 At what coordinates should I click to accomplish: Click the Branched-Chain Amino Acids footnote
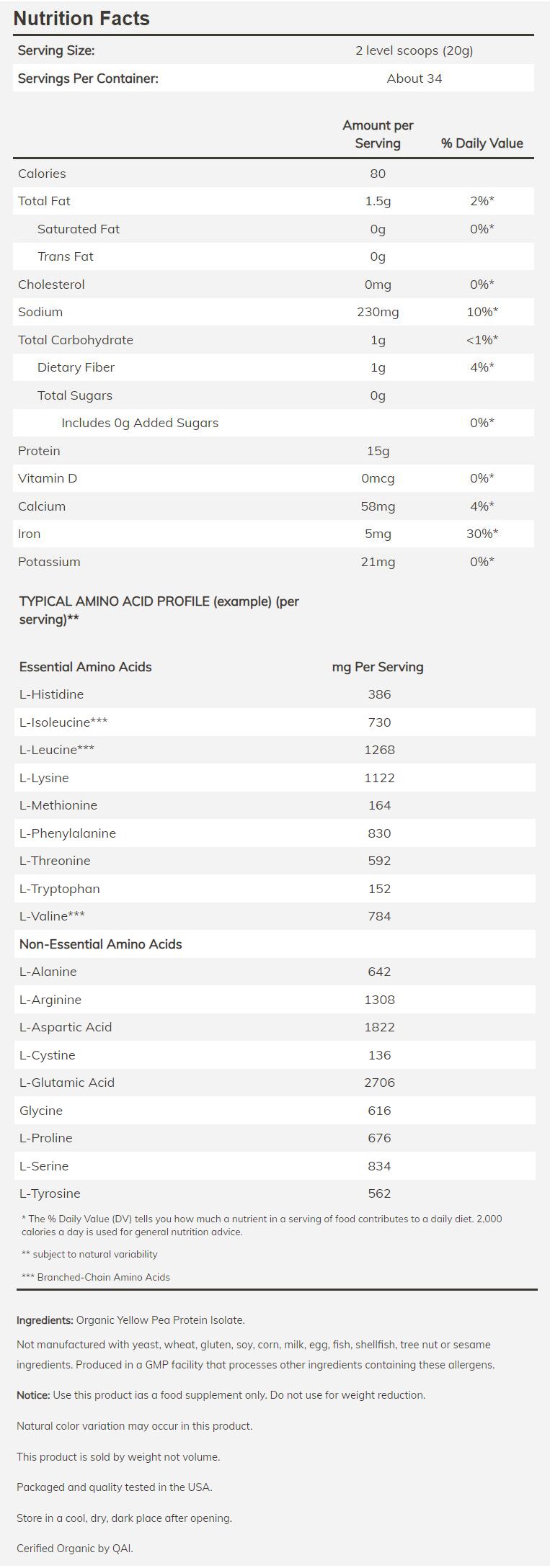(x=96, y=1277)
